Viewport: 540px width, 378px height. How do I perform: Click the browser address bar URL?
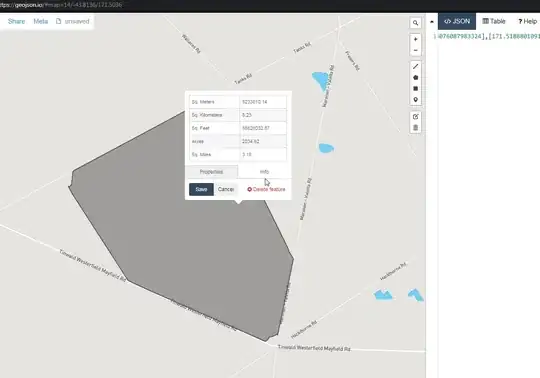61,5
